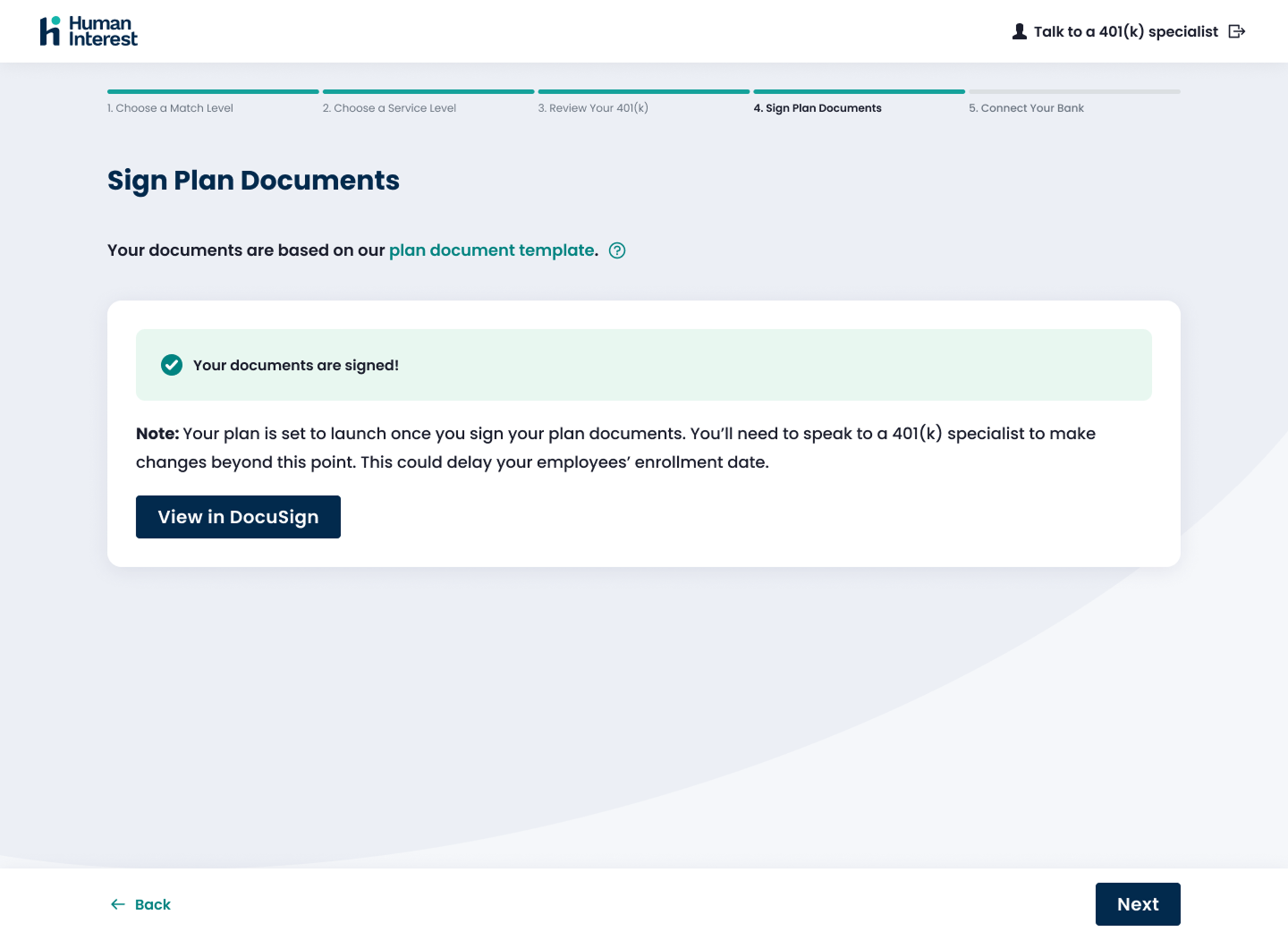Click 'Your documents are signed!' message
The width and height of the screenshot is (1288, 940).
(296, 365)
